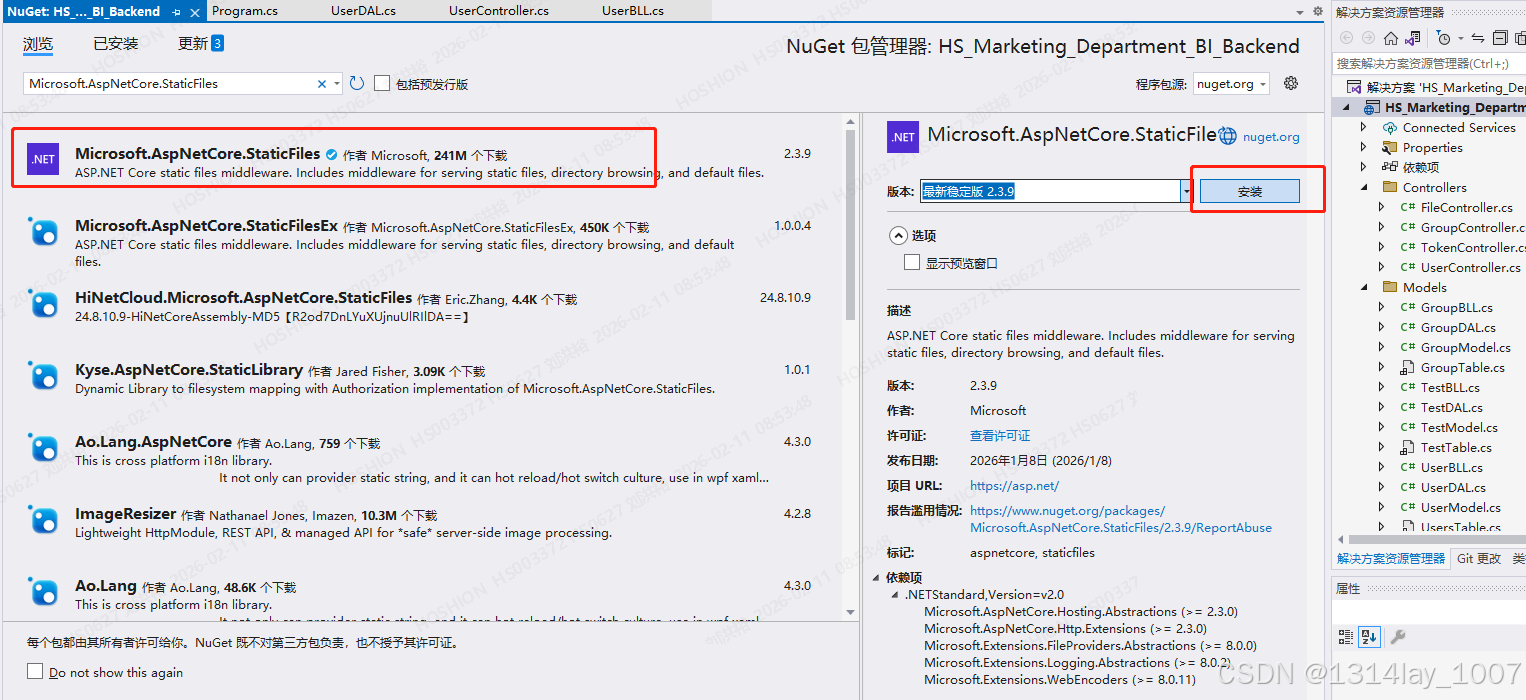This screenshot has width=1526, height=700.
Task: Collapse the .NETStandard,Version=v2.0 node
Action: pyautogui.click(x=895, y=595)
